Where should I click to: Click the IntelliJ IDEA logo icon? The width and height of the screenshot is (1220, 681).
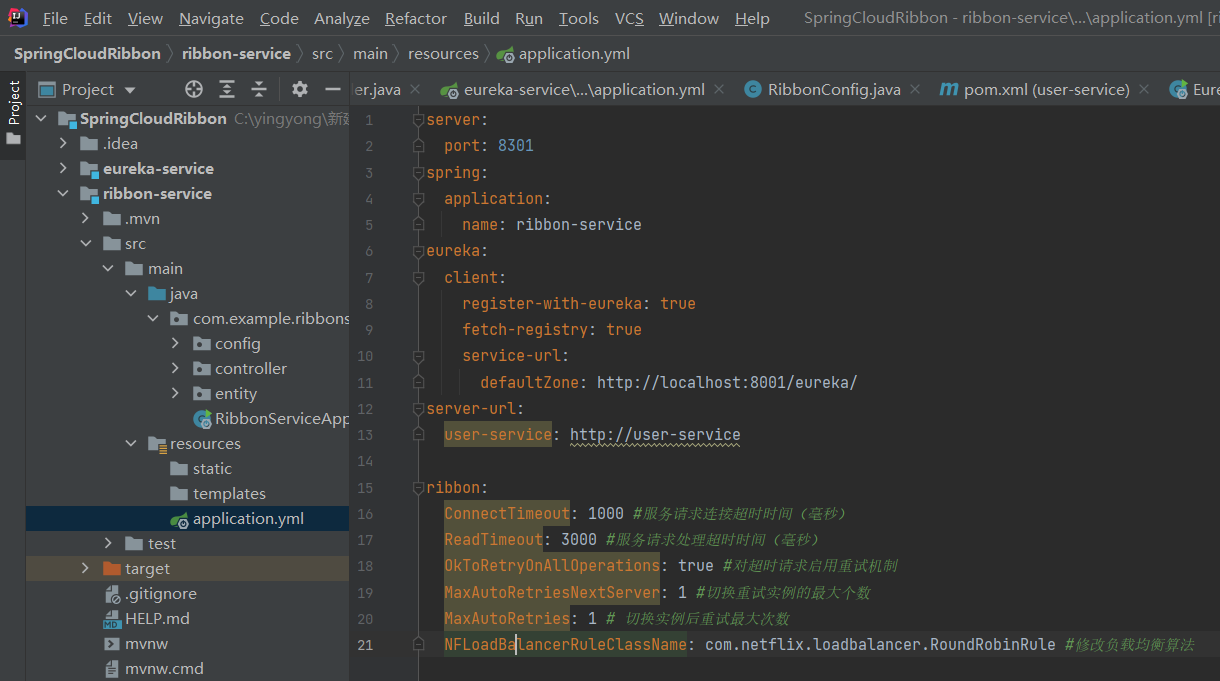pyautogui.click(x=18, y=18)
